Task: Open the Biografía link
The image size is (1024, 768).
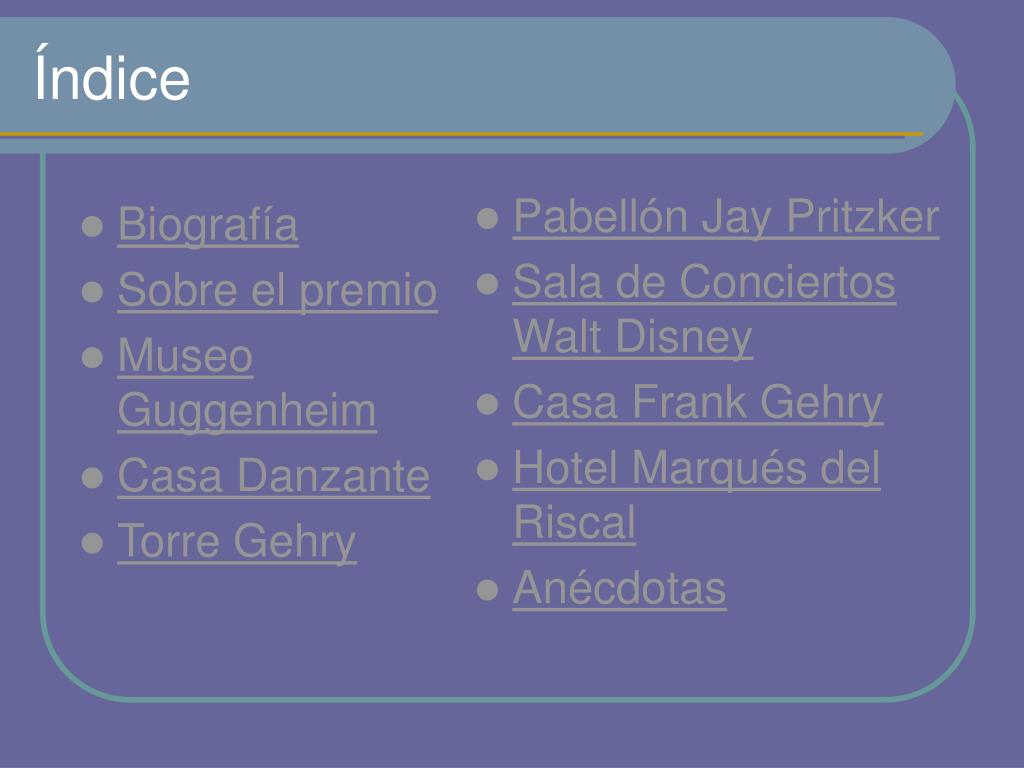Action: pos(207,225)
